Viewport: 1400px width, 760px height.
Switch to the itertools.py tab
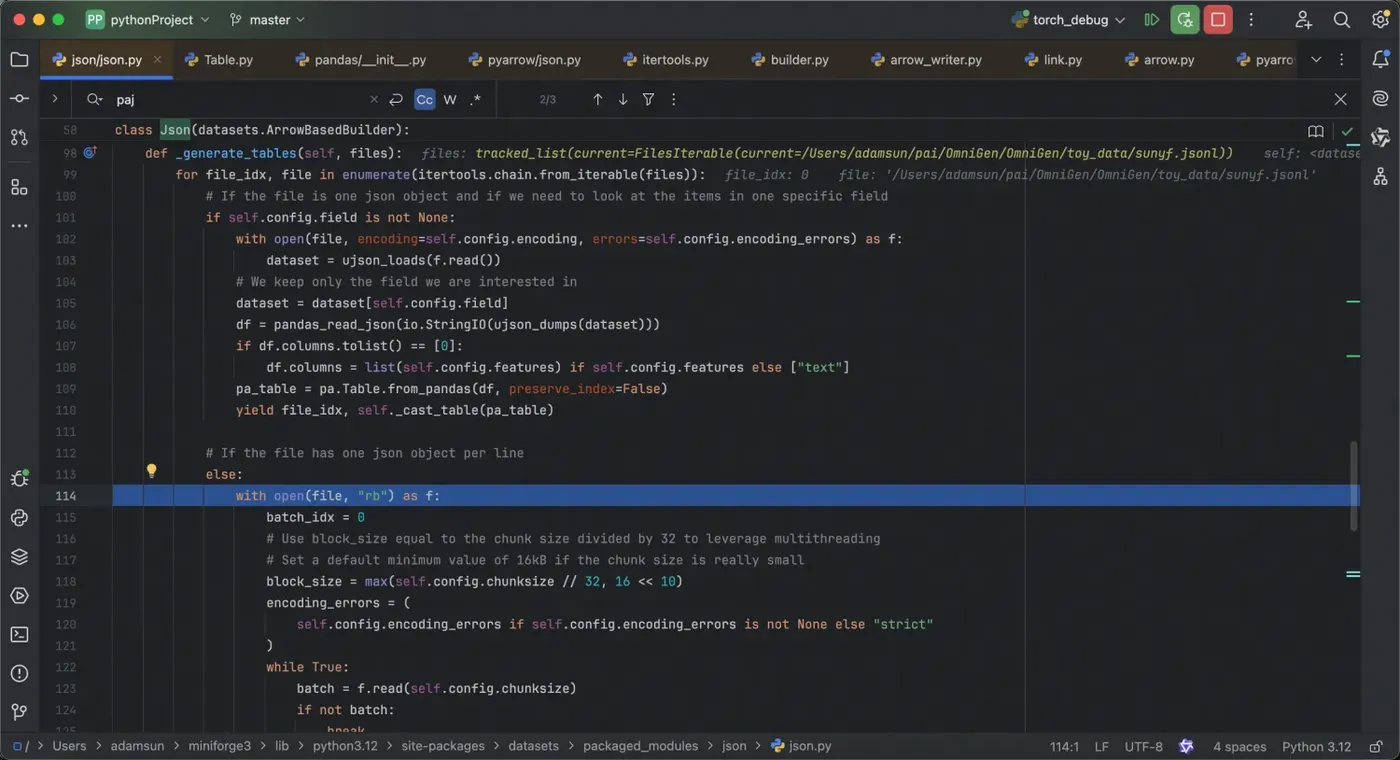(x=666, y=60)
